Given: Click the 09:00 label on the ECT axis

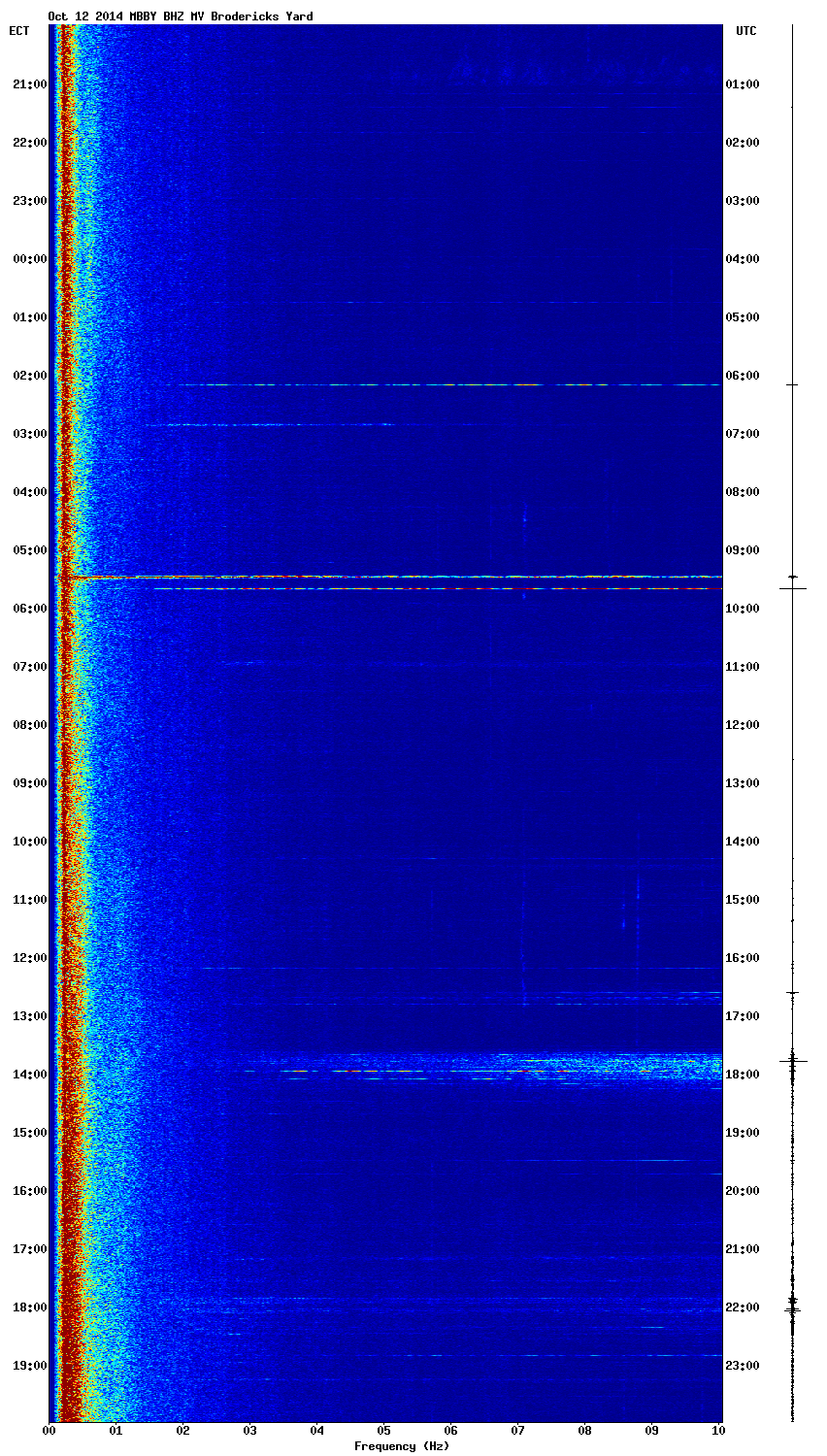Looking at the screenshot, I should (29, 783).
